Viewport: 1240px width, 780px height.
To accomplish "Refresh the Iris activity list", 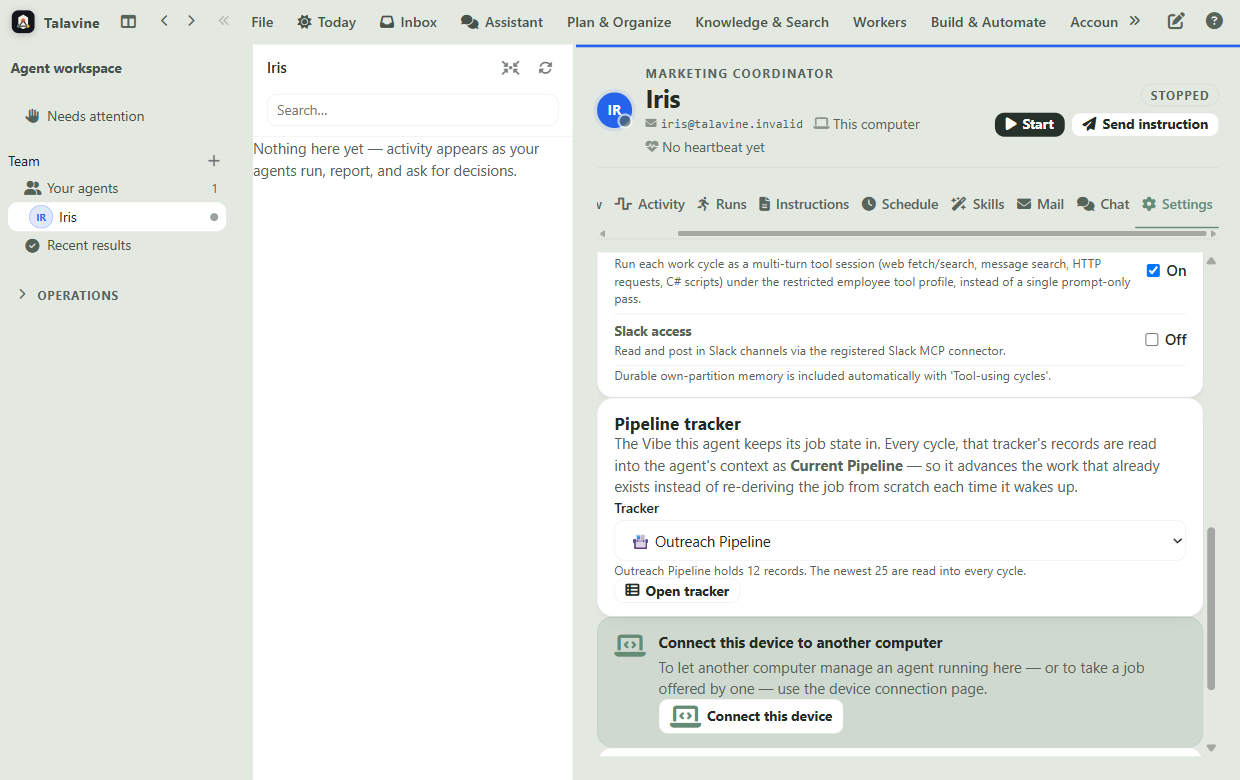I will click(x=545, y=68).
